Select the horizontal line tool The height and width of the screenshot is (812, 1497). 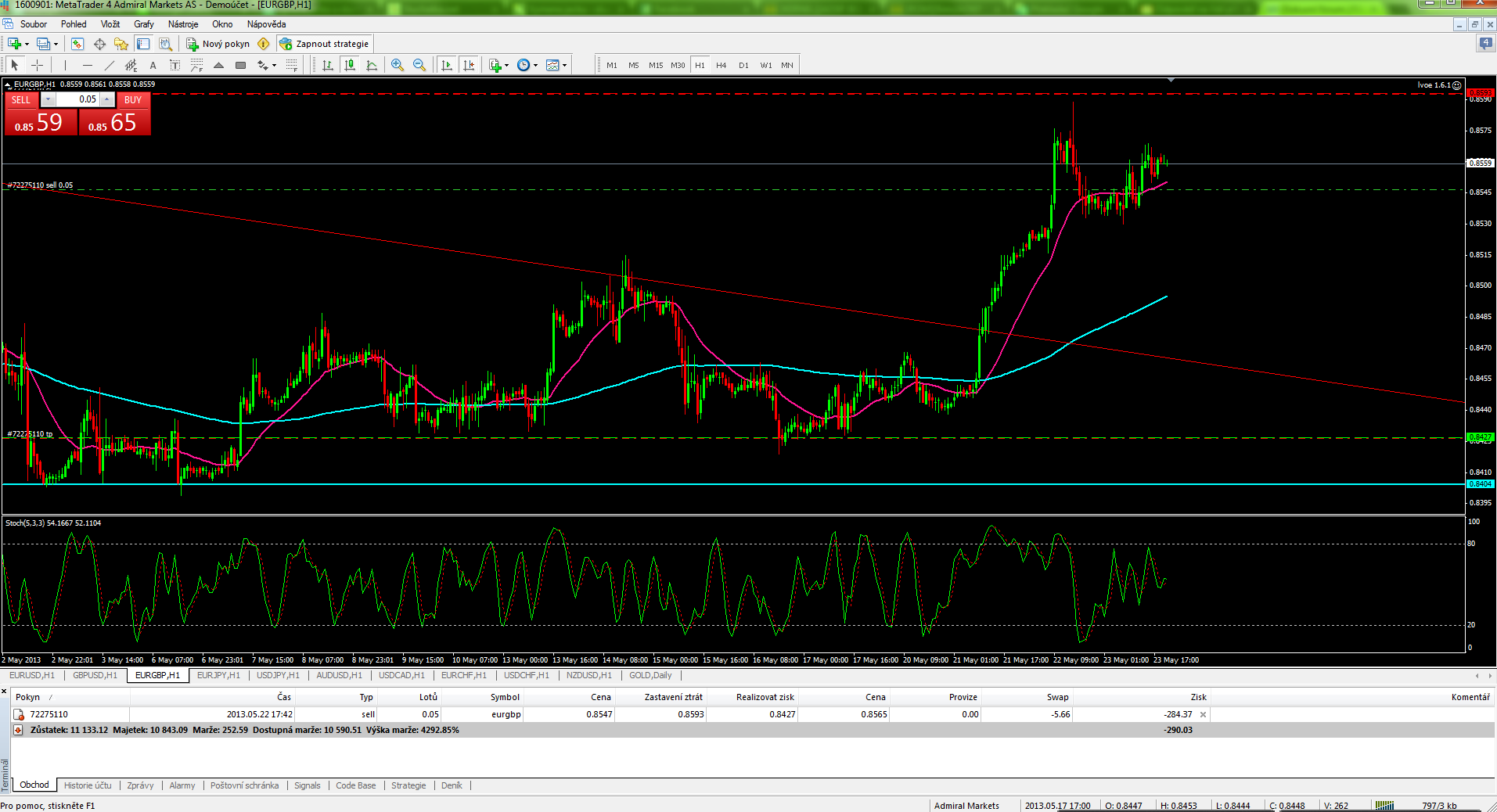[88, 65]
